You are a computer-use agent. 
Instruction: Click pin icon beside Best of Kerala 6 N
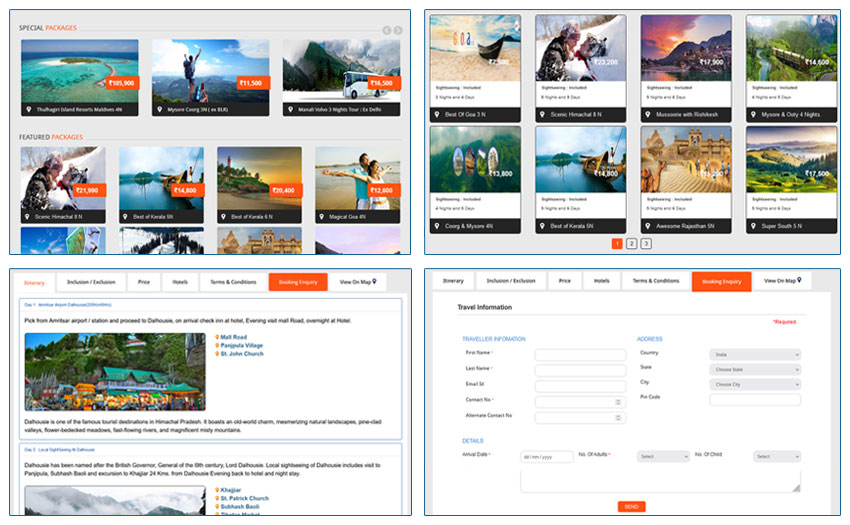point(223,217)
